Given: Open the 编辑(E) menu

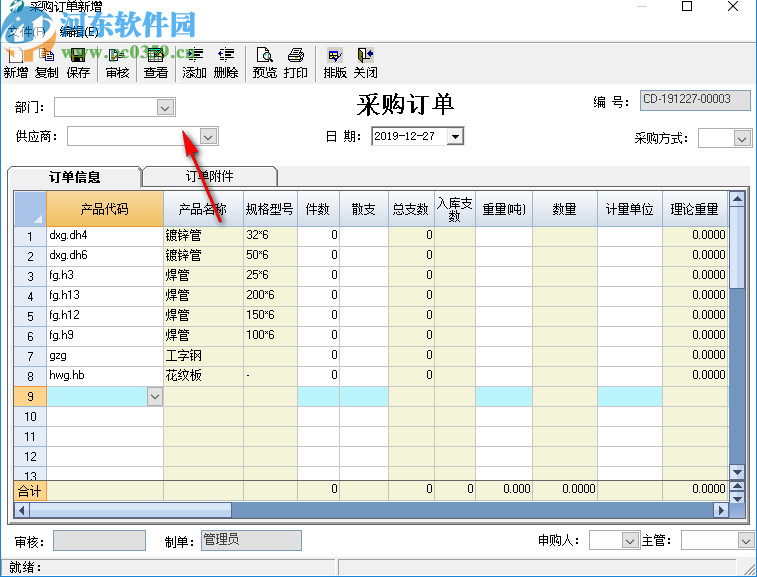Looking at the screenshot, I should (x=79, y=32).
